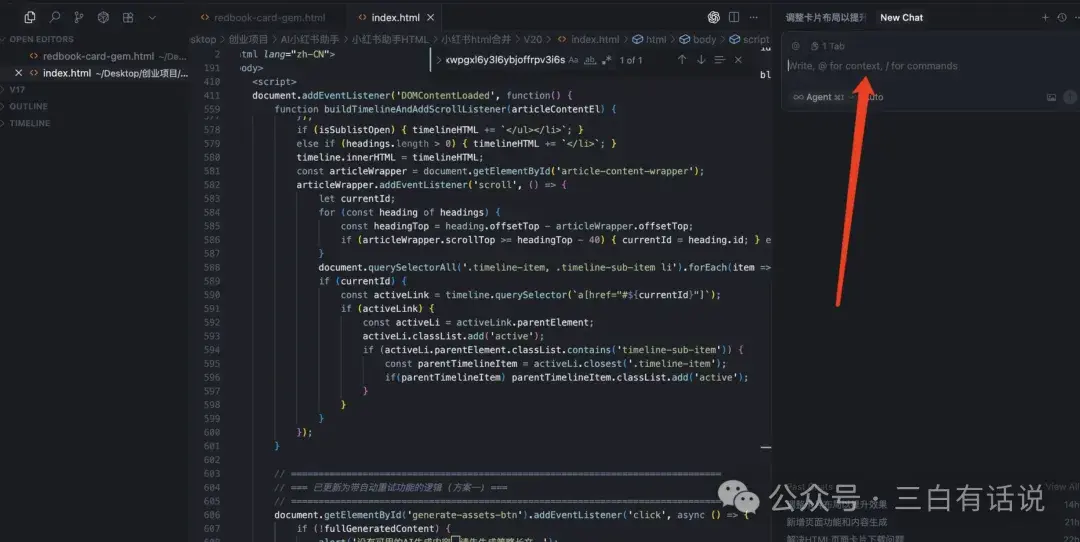Click the cube icon in activity bar

103,17
